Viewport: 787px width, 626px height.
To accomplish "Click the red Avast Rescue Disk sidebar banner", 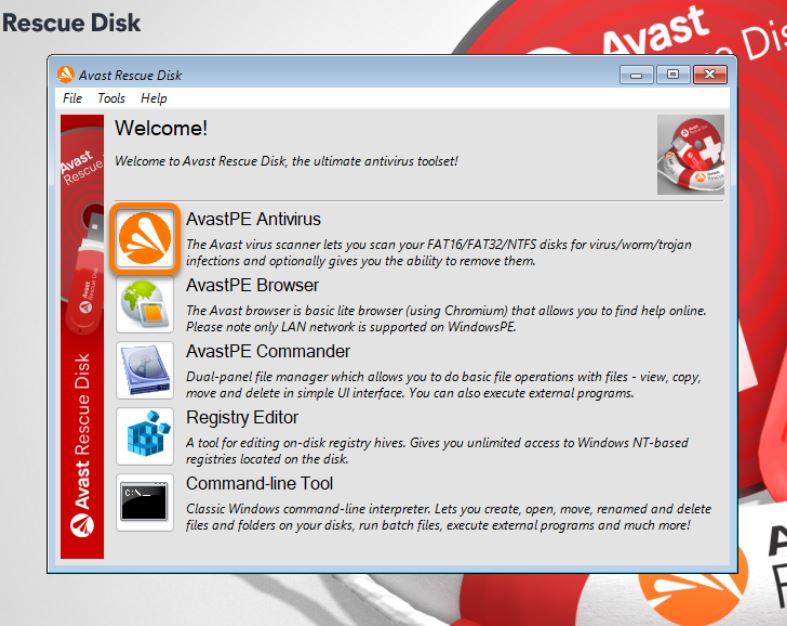I will [x=82, y=336].
